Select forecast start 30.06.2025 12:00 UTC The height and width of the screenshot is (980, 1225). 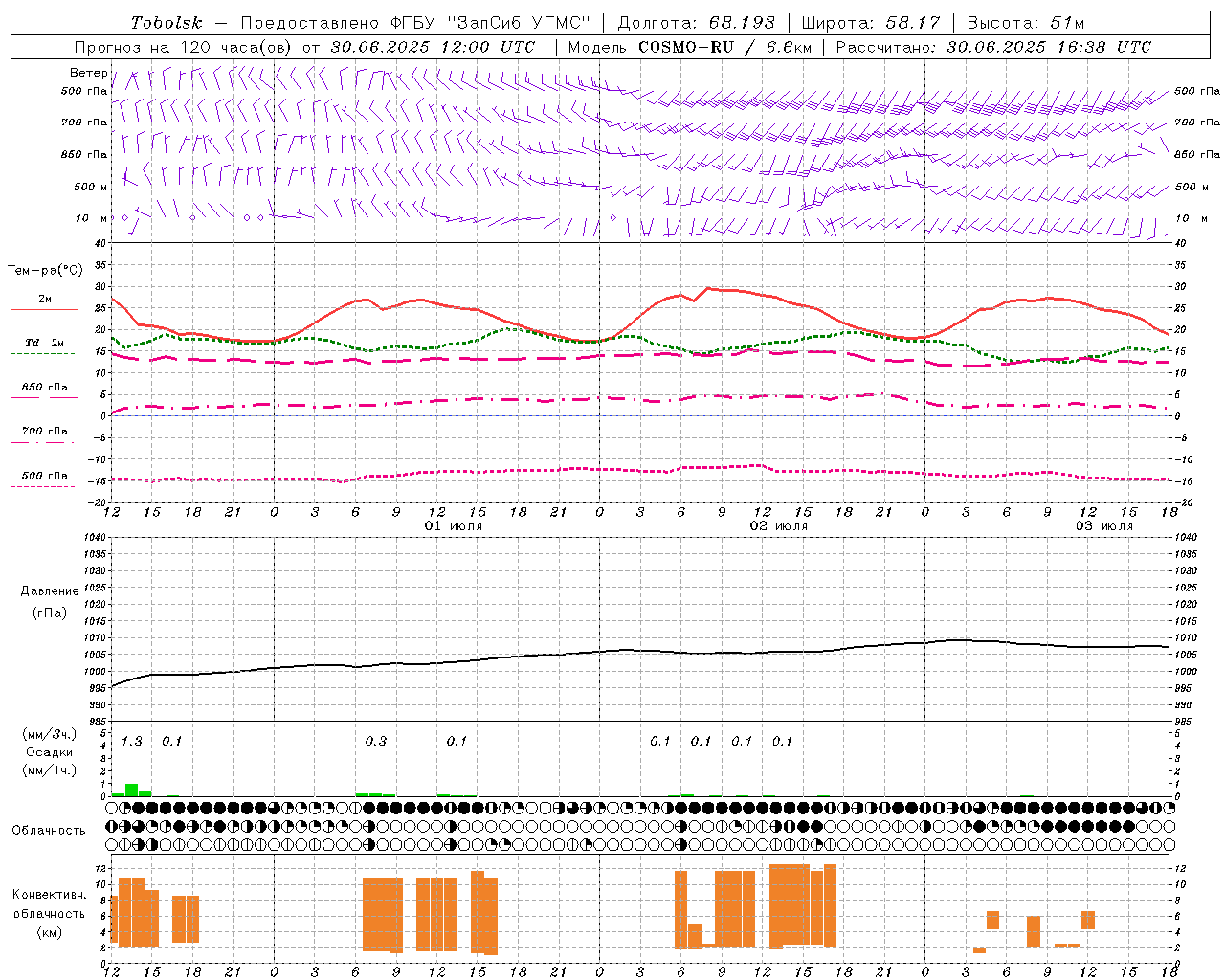(433, 47)
